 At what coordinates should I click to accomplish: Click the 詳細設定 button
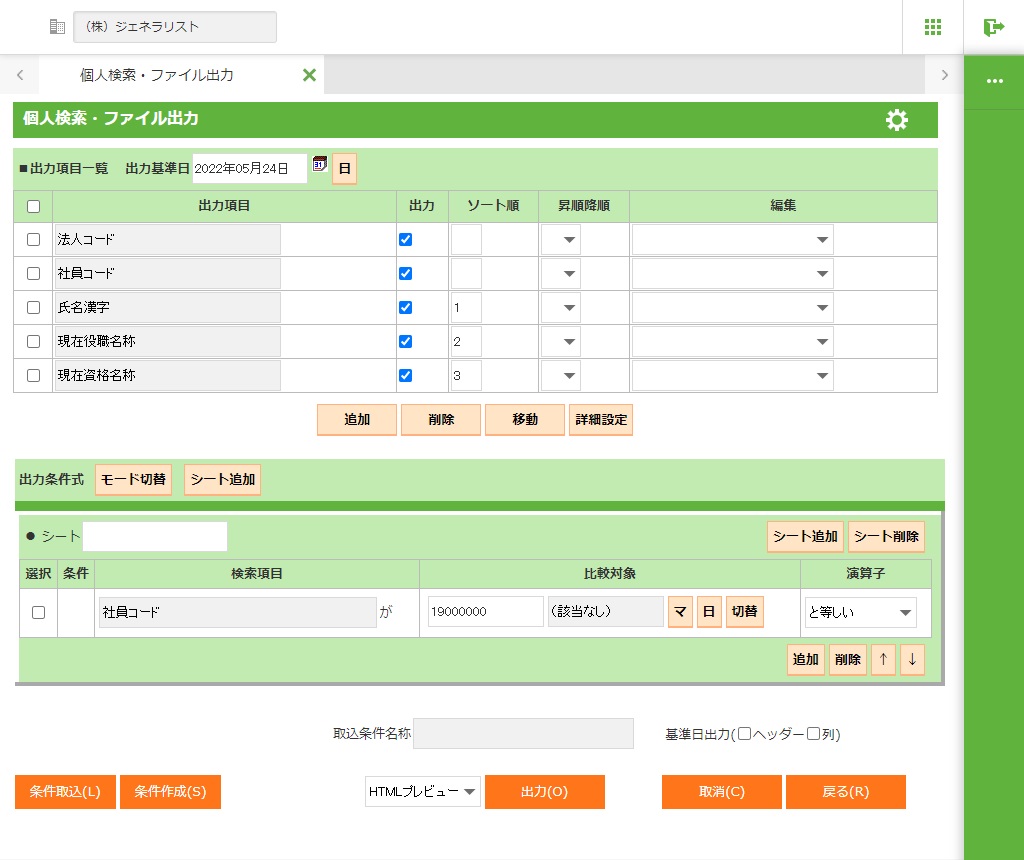(601, 420)
